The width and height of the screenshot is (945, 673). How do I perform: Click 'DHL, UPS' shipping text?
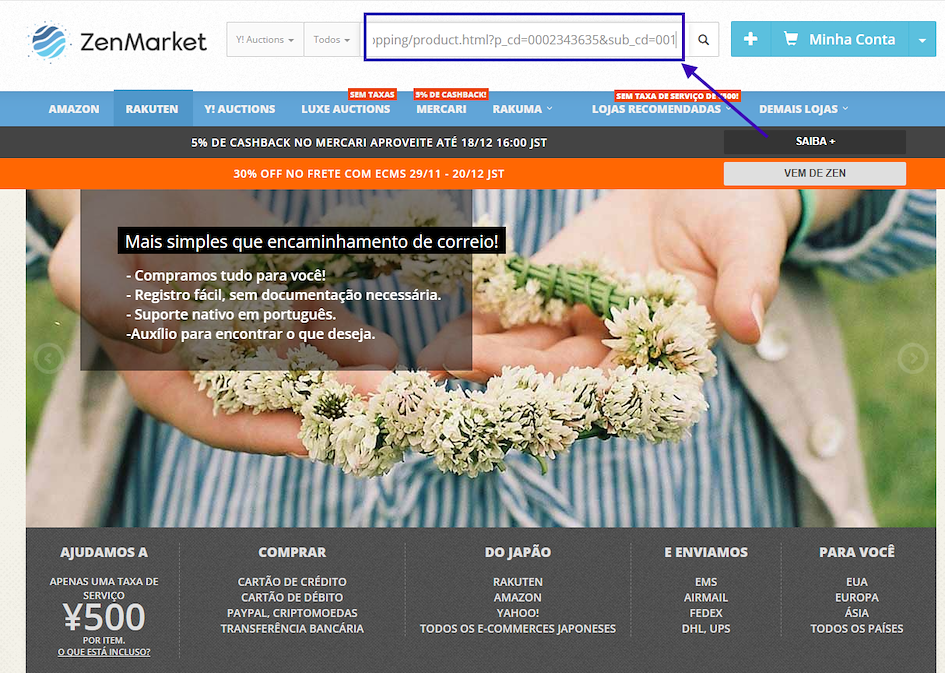coord(706,628)
